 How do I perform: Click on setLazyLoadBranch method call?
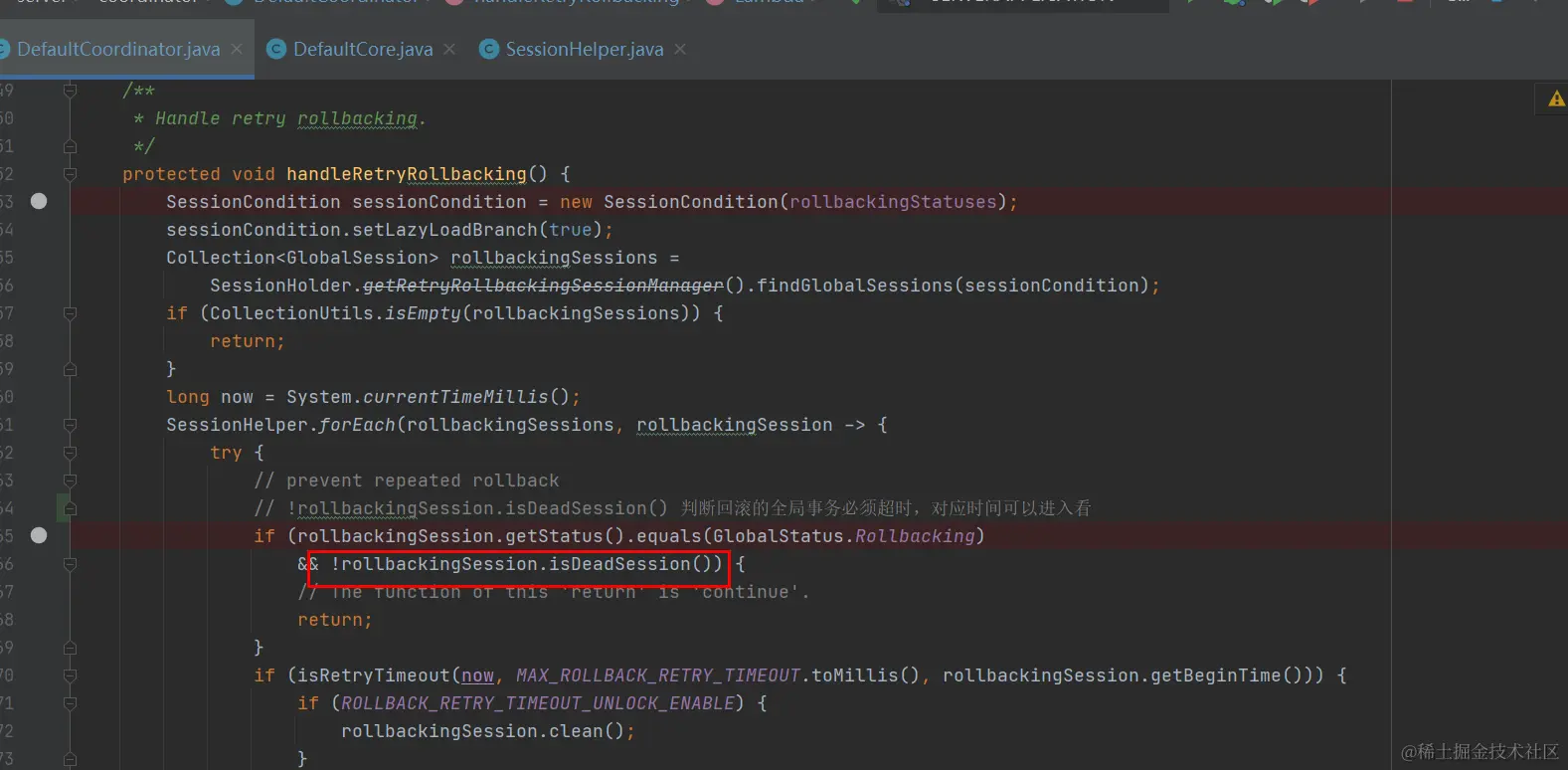coord(444,230)
